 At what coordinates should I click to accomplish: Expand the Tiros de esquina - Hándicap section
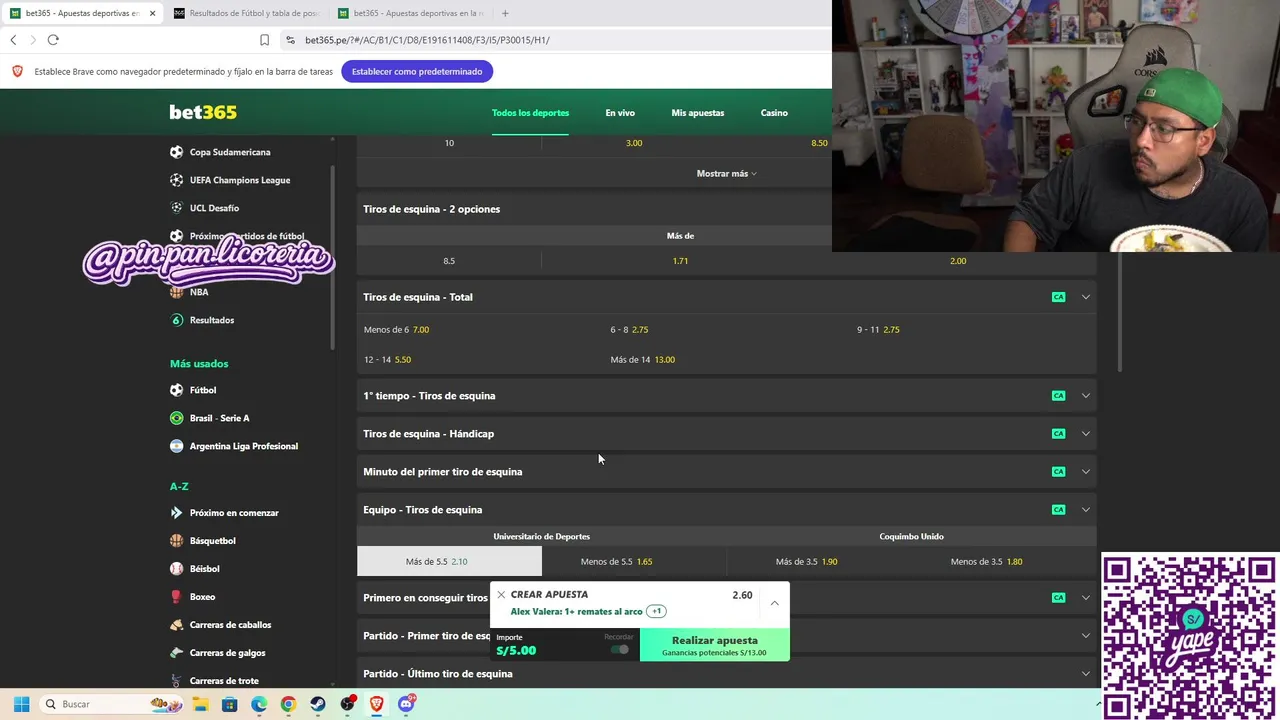click(x=1085, y=434)
